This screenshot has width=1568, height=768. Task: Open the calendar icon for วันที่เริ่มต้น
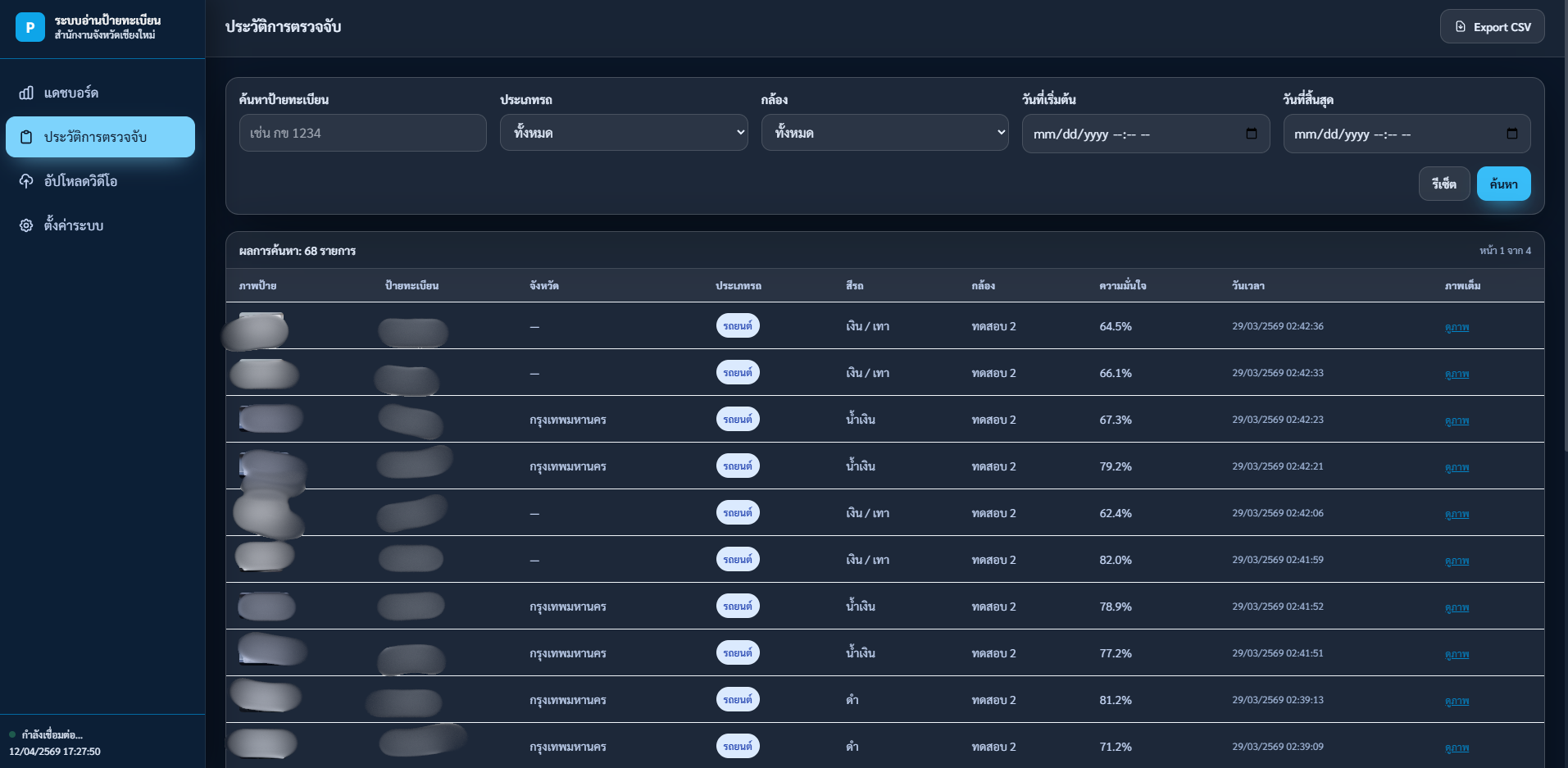[x=1250, y=134]
